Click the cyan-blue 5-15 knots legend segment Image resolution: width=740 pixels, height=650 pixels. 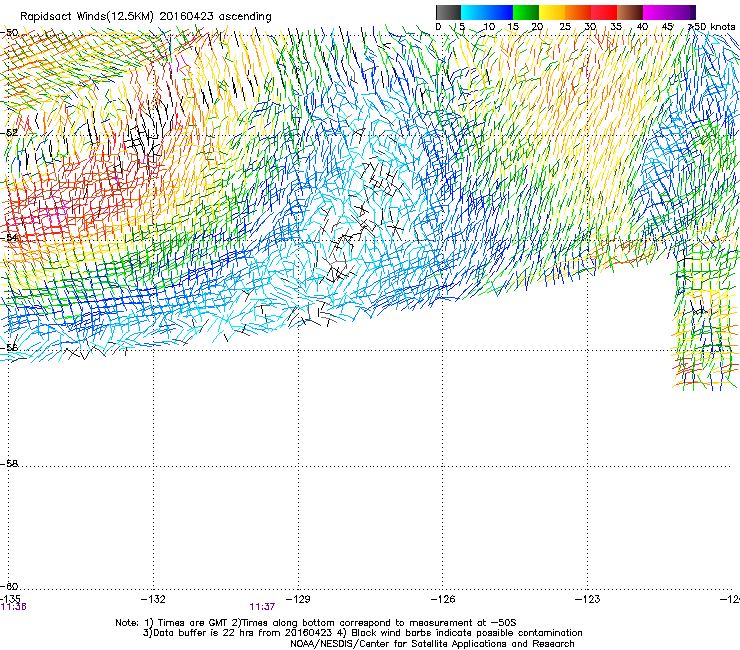(x=487, y=12)
